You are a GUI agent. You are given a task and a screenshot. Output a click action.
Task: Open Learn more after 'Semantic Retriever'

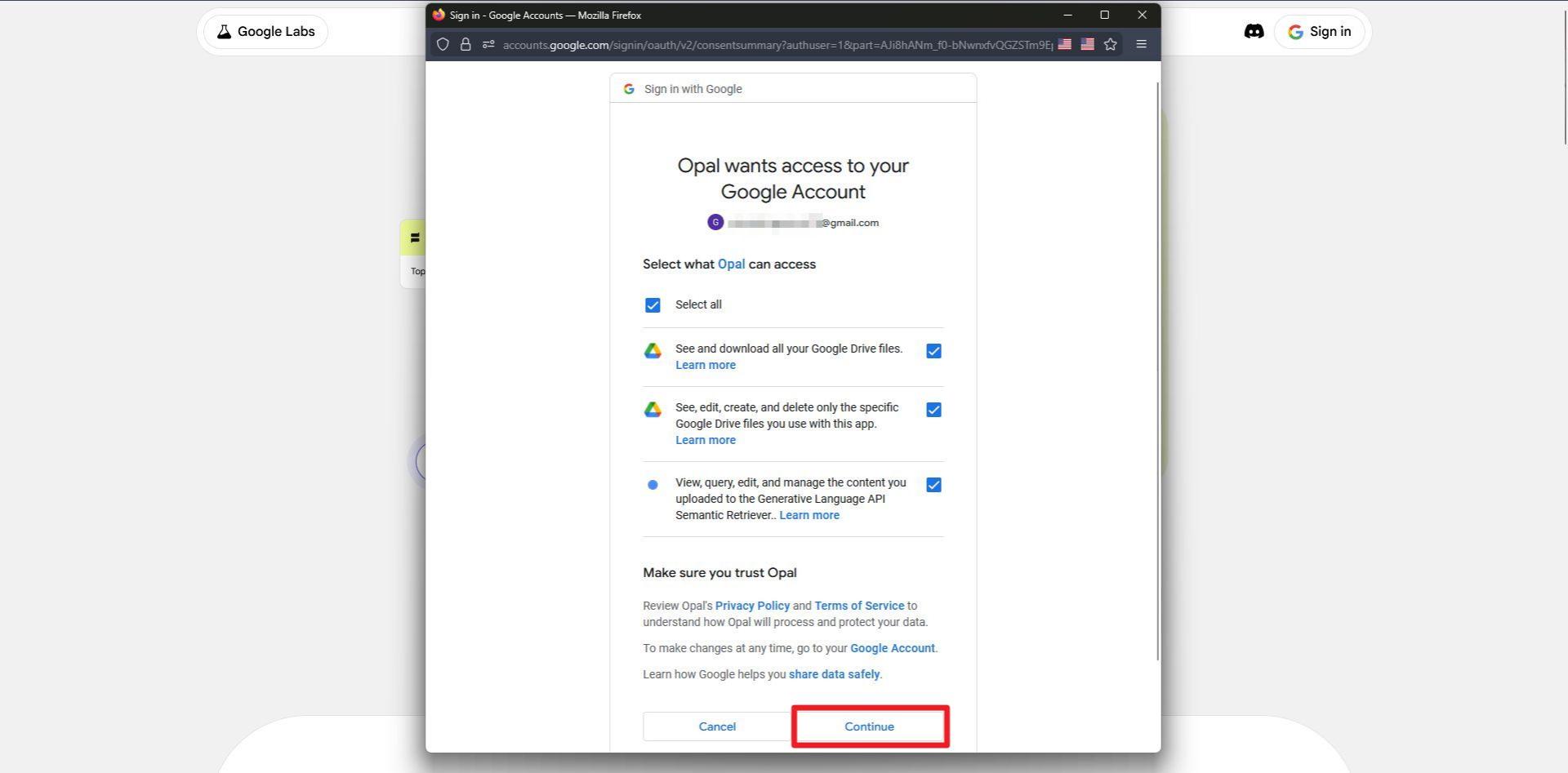point(809,515)
